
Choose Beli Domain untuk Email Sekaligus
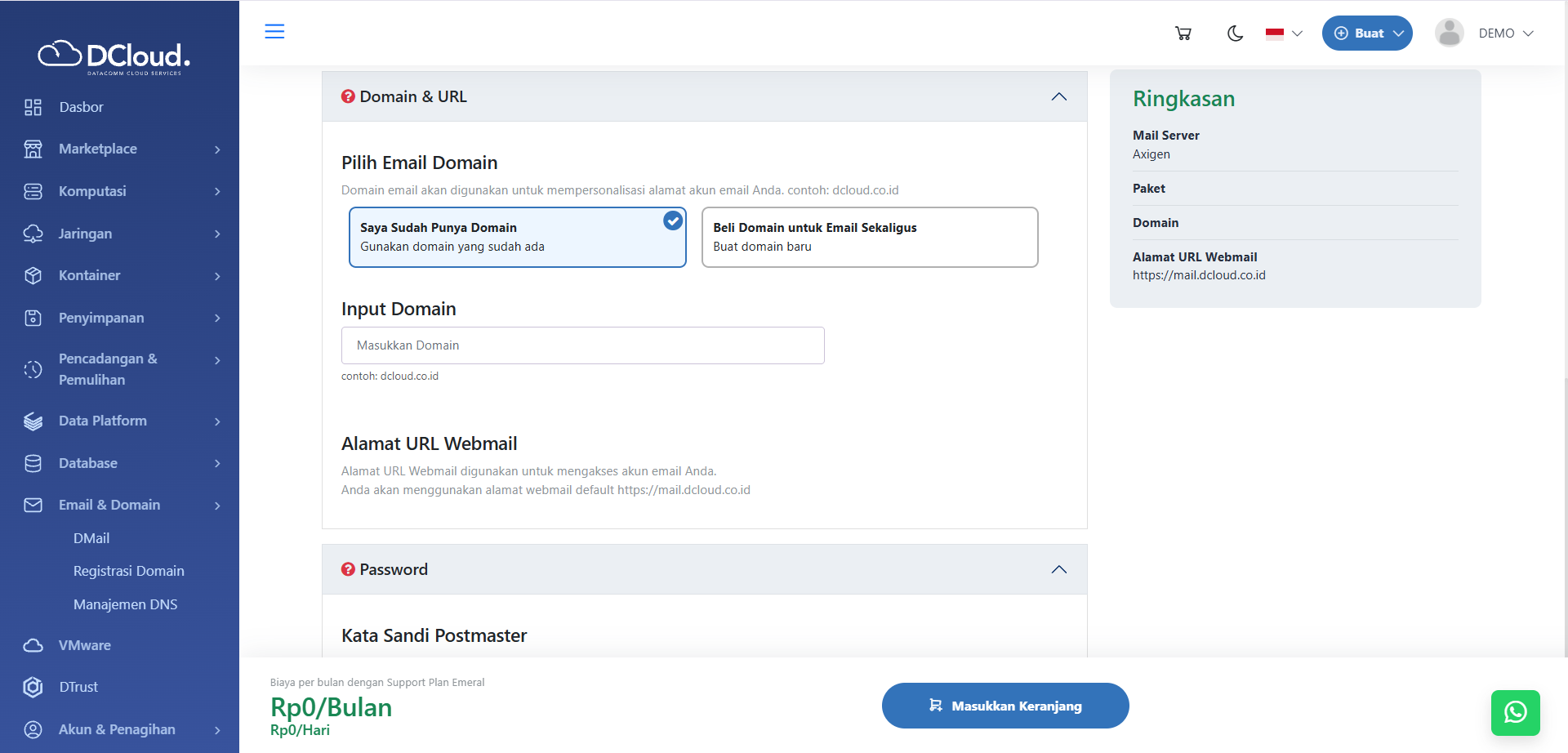(869, 237)
